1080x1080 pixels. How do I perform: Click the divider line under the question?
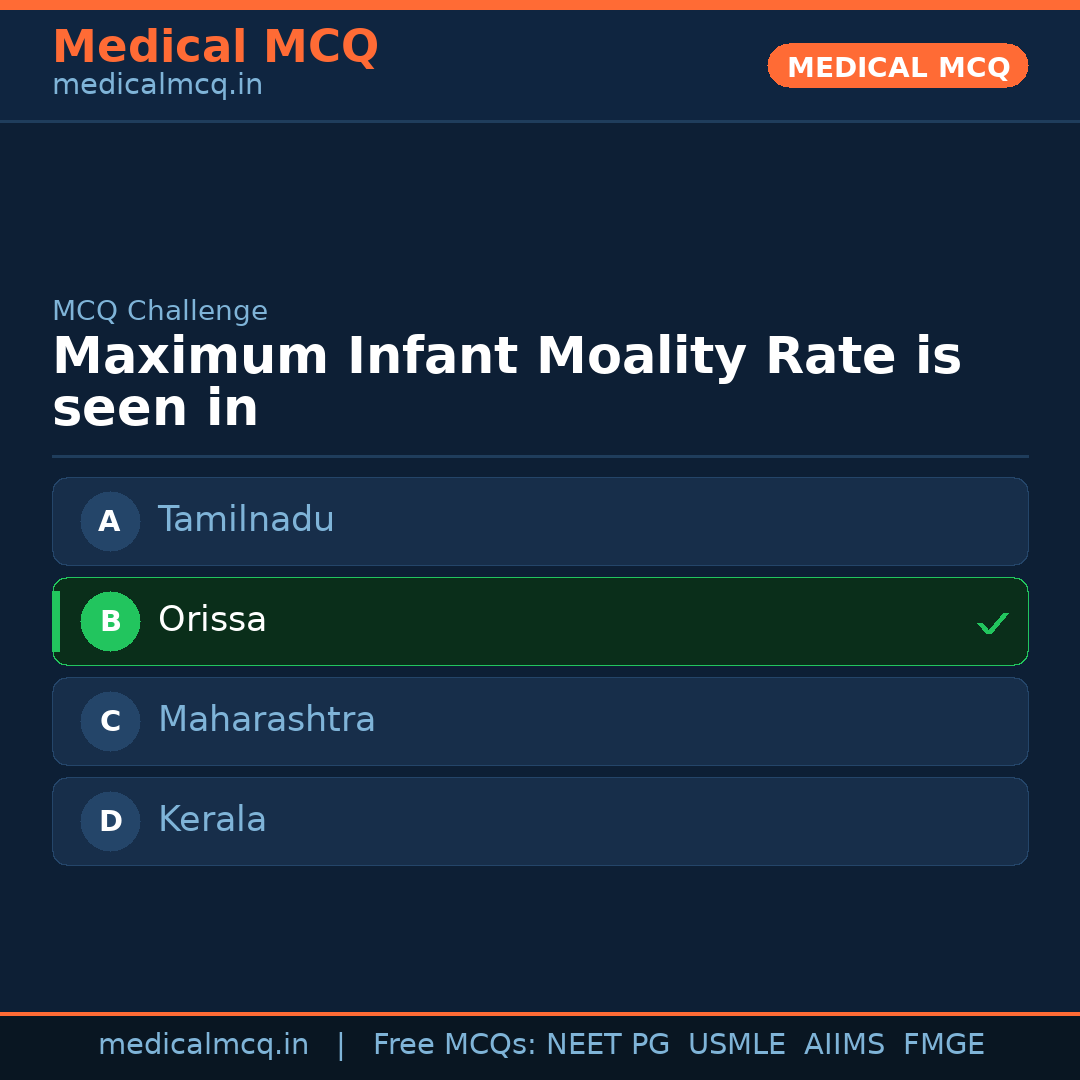coord(540,456)
